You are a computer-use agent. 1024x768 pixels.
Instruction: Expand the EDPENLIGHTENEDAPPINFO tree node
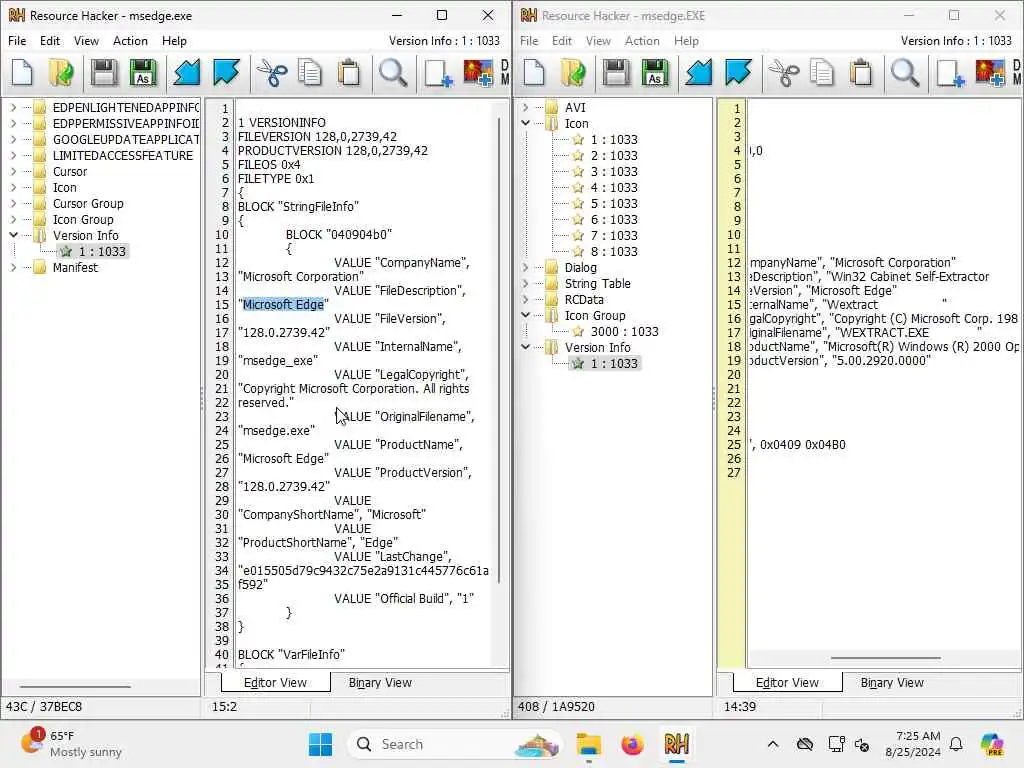pyautogui.click(x=13, y=107)
